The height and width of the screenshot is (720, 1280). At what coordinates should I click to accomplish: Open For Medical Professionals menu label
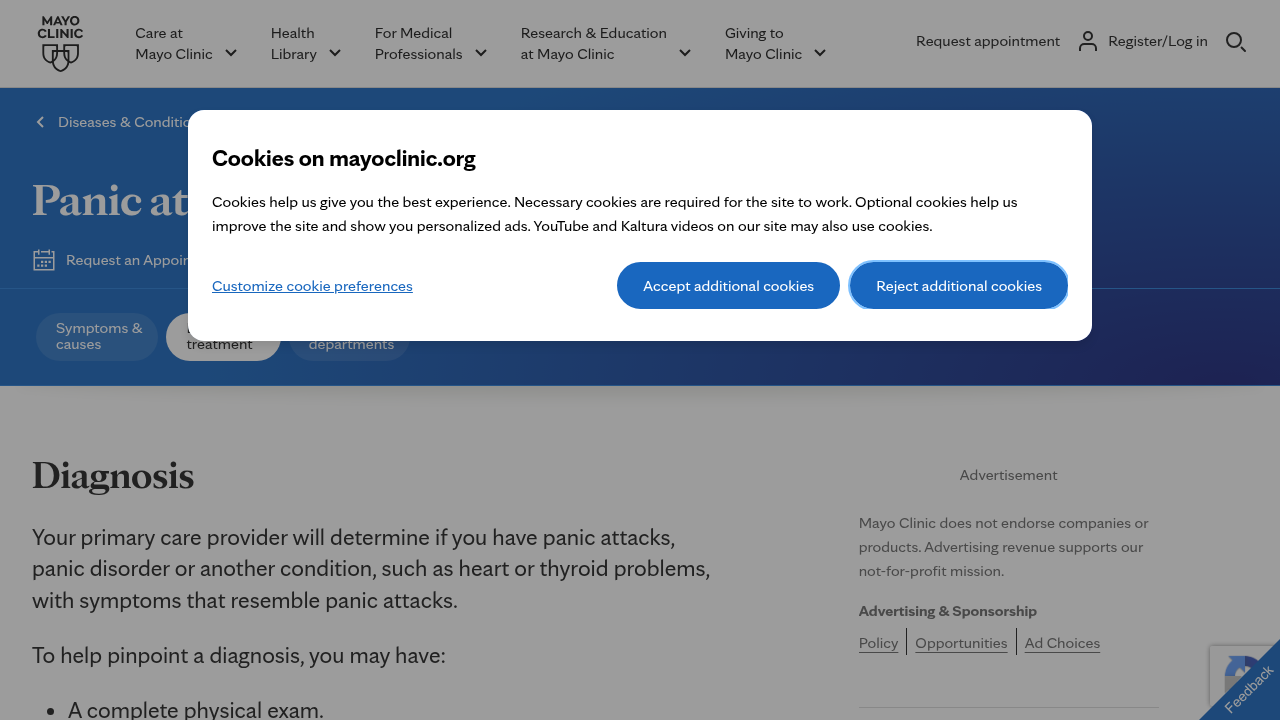click(x=418, y=43)
